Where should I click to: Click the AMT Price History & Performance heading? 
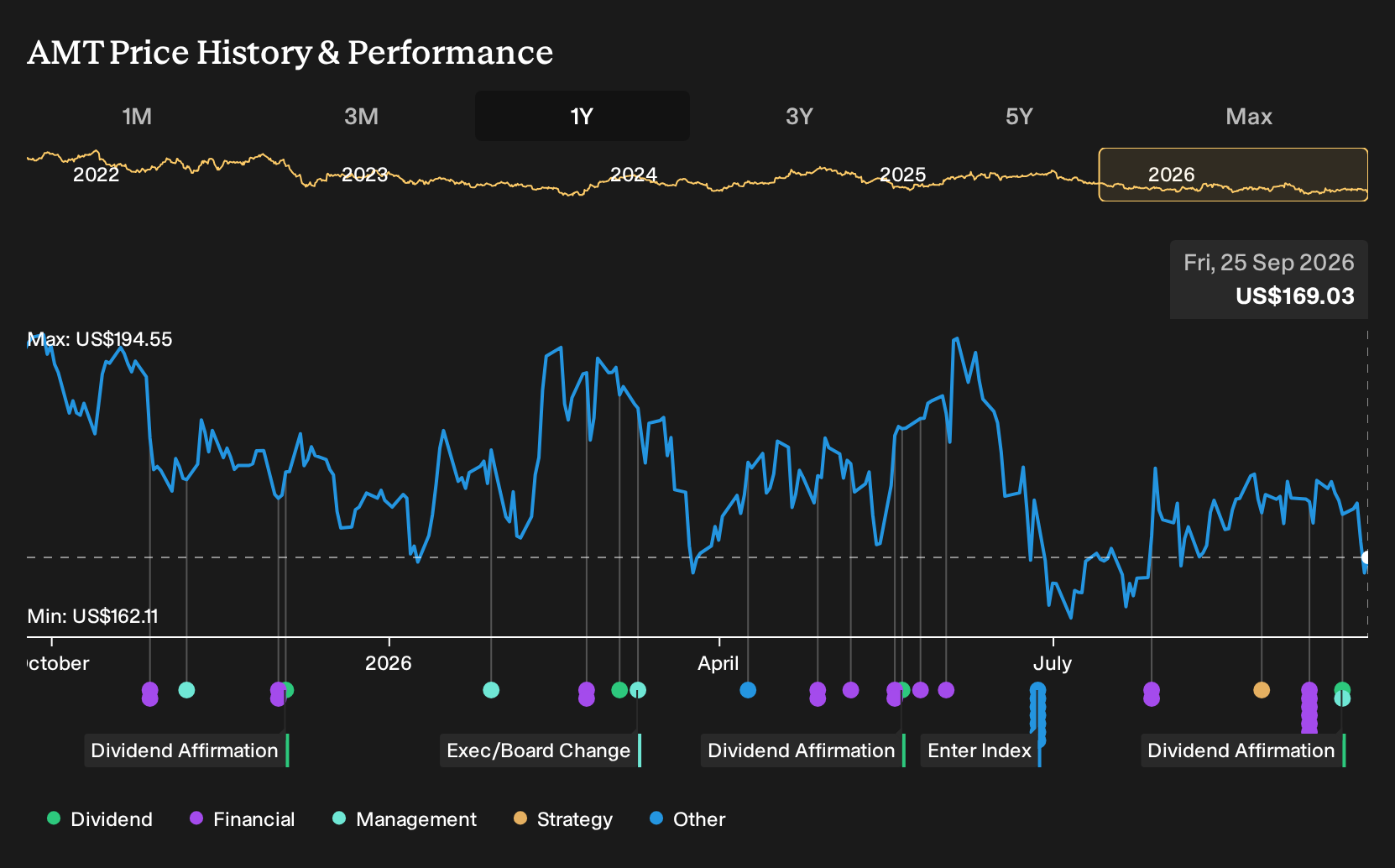[290, 52]
